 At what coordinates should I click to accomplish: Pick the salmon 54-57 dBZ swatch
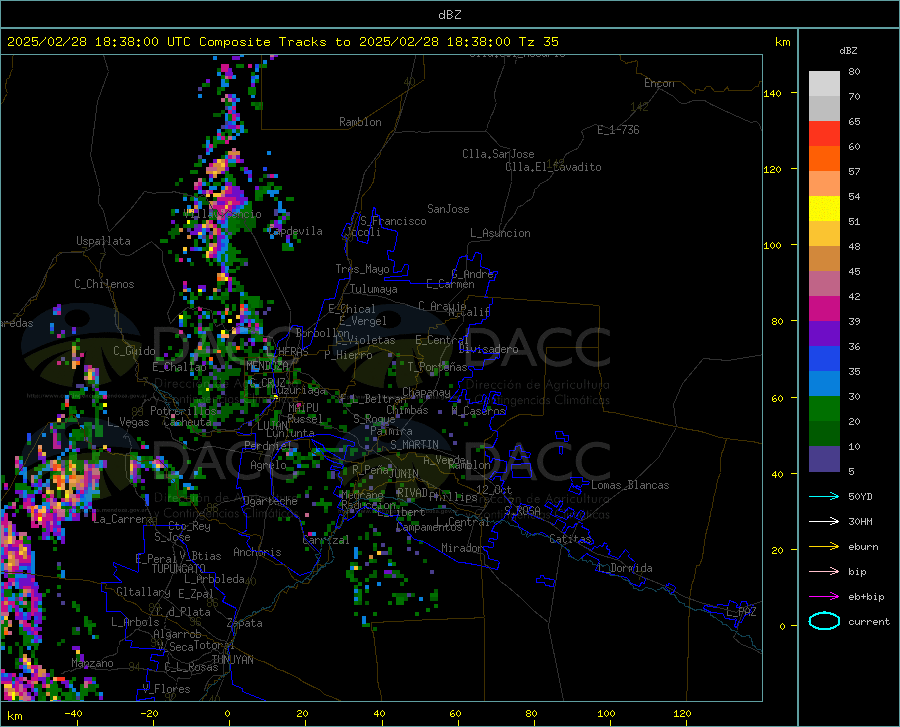pyautogui.click(x=824, y=184)
